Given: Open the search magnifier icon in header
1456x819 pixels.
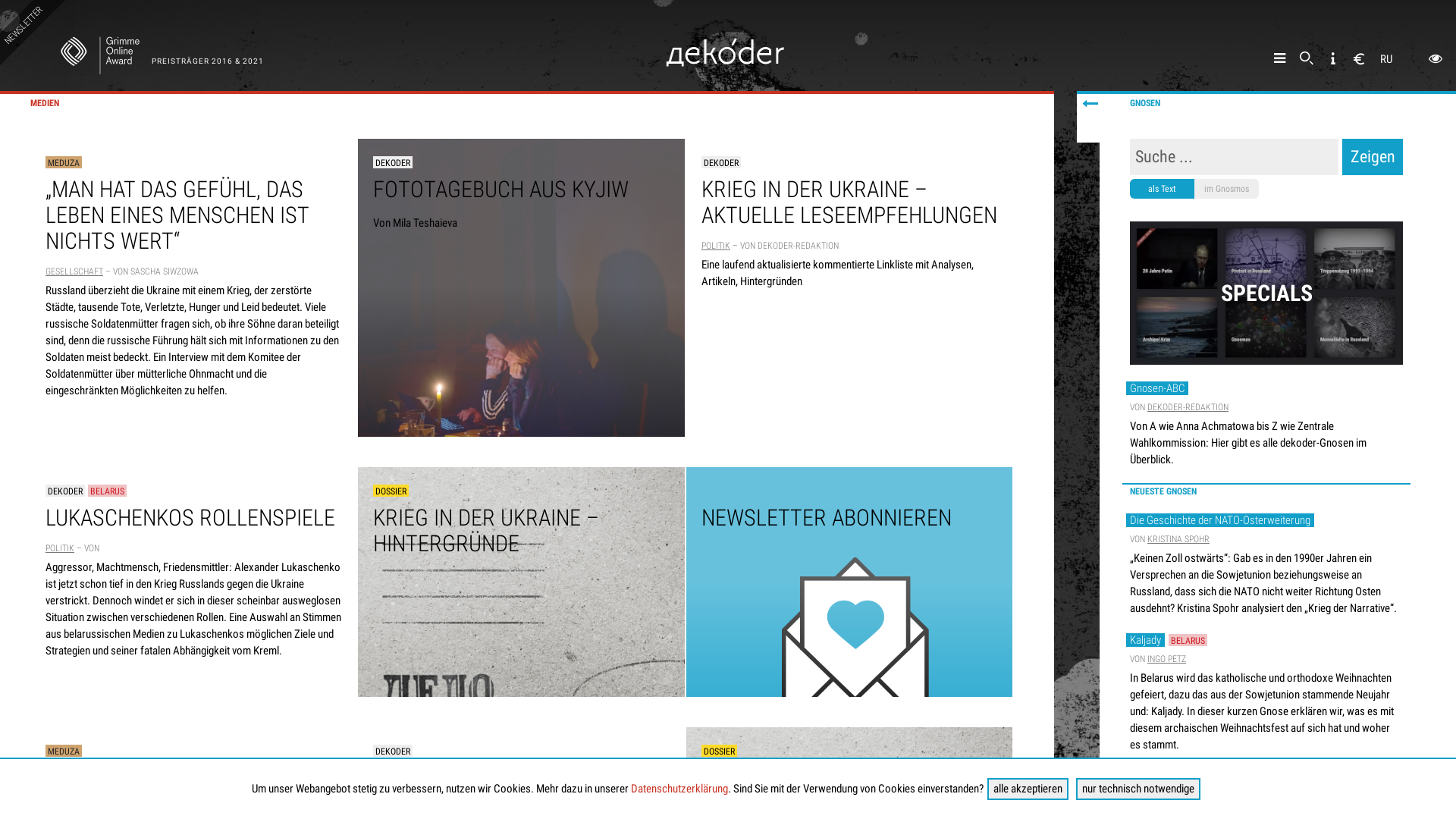Looking at the screenshot, I should tap(1307, 58).
